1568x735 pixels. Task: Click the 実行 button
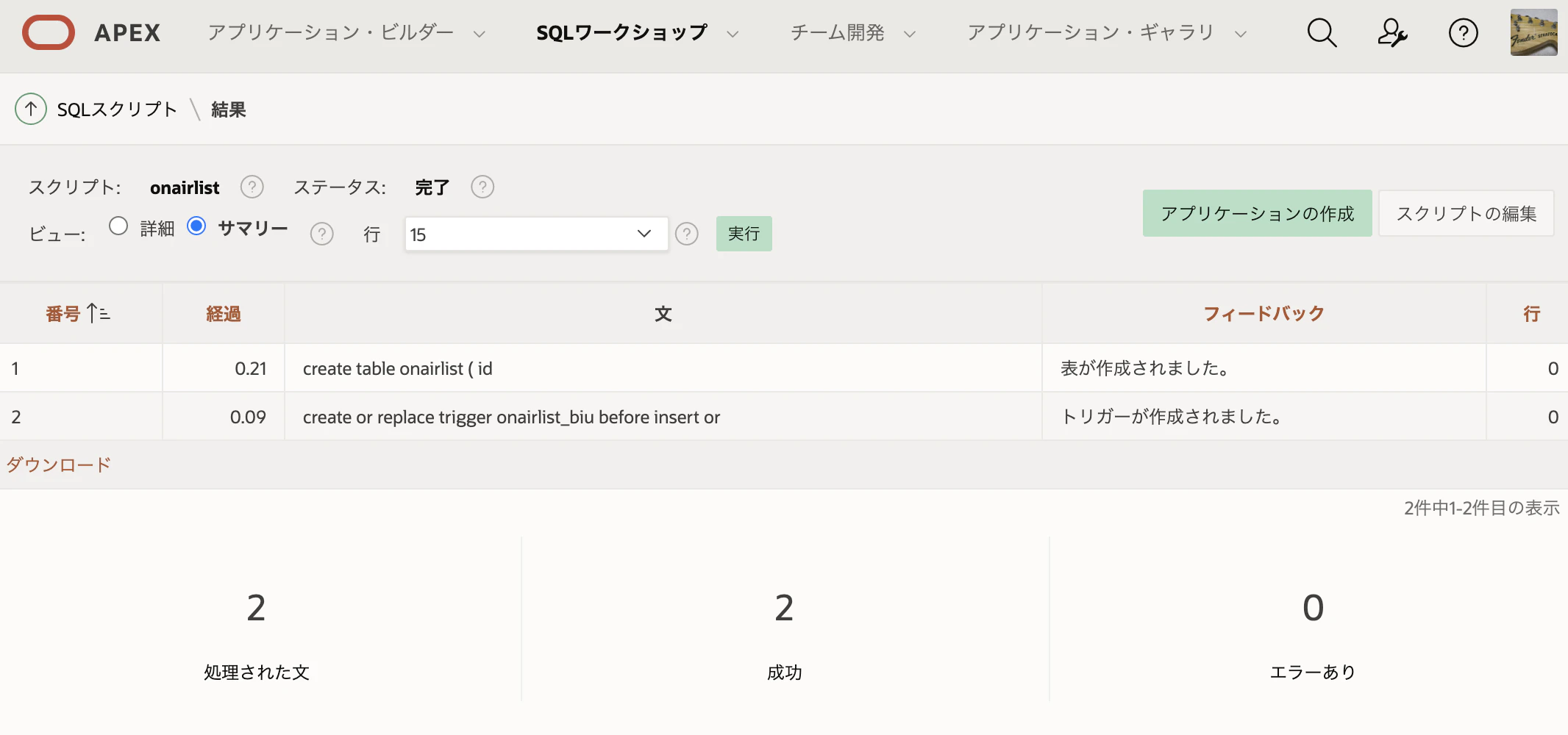tap(744, 234)
